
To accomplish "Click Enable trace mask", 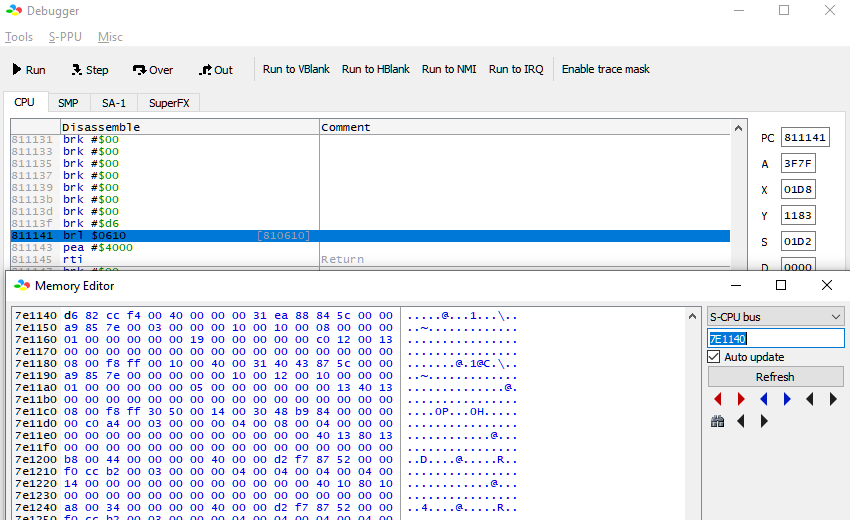I will click(606, 69).
